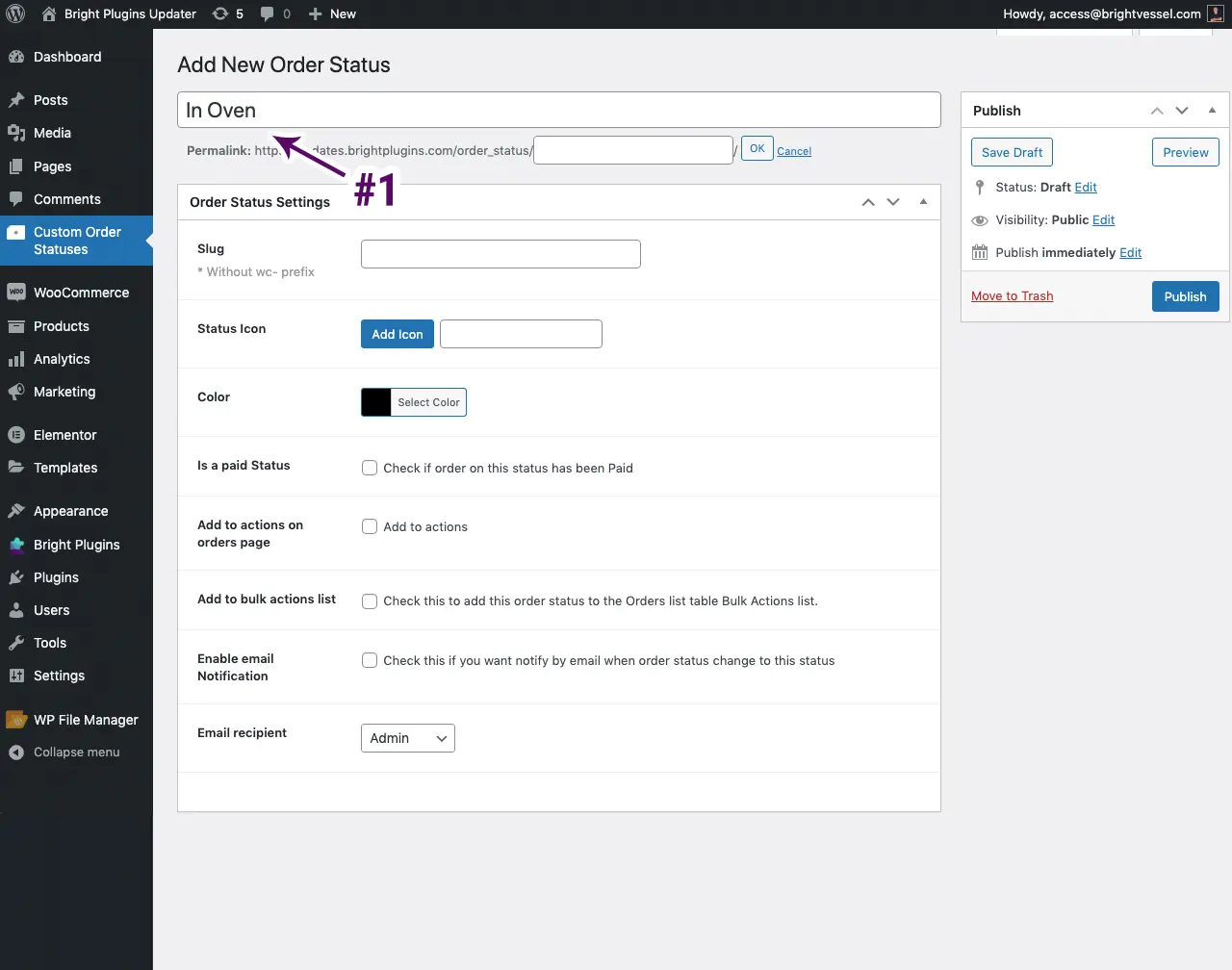1232x970 pixels.
Task: Open the Media library icon
Action: [x=14, y=133]
